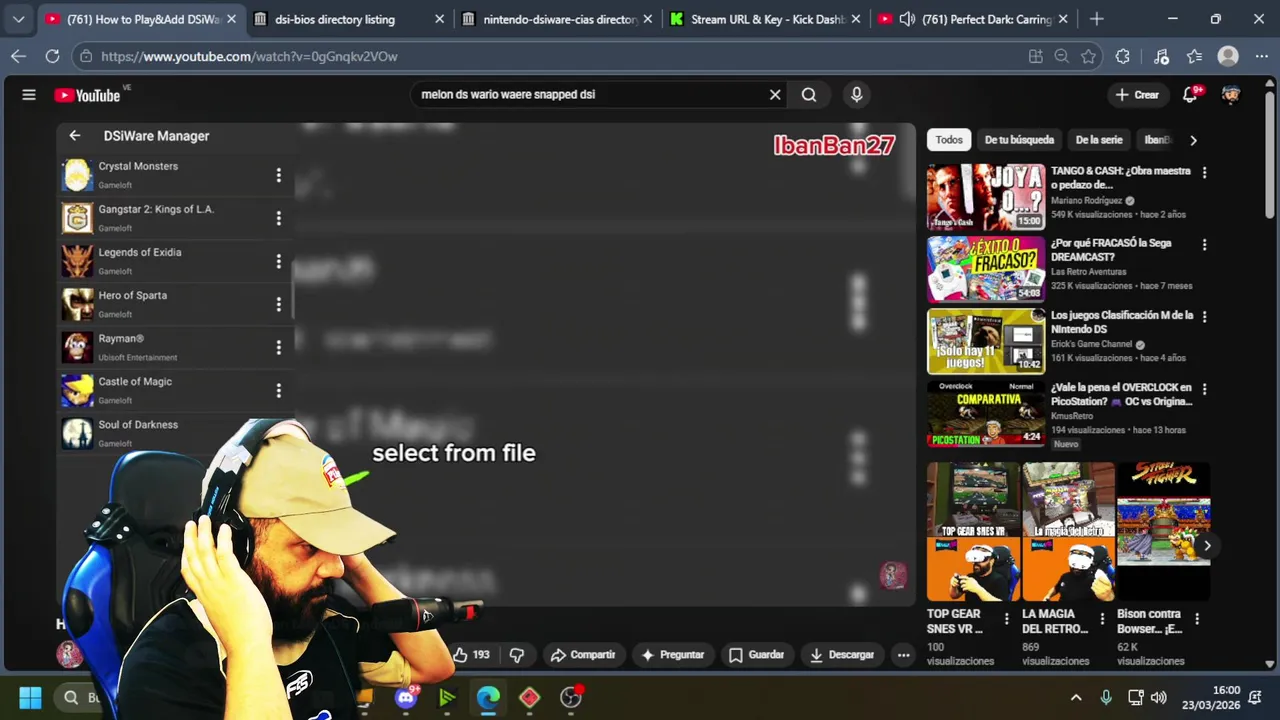1280x720 pixels.
Task: Click the Crear button
Action: 1137,95
